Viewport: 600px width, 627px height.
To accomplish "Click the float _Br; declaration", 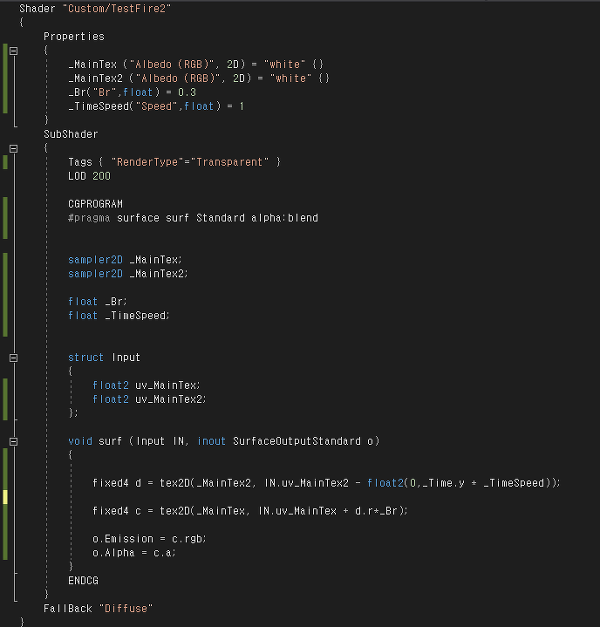I will coord(97,302).
